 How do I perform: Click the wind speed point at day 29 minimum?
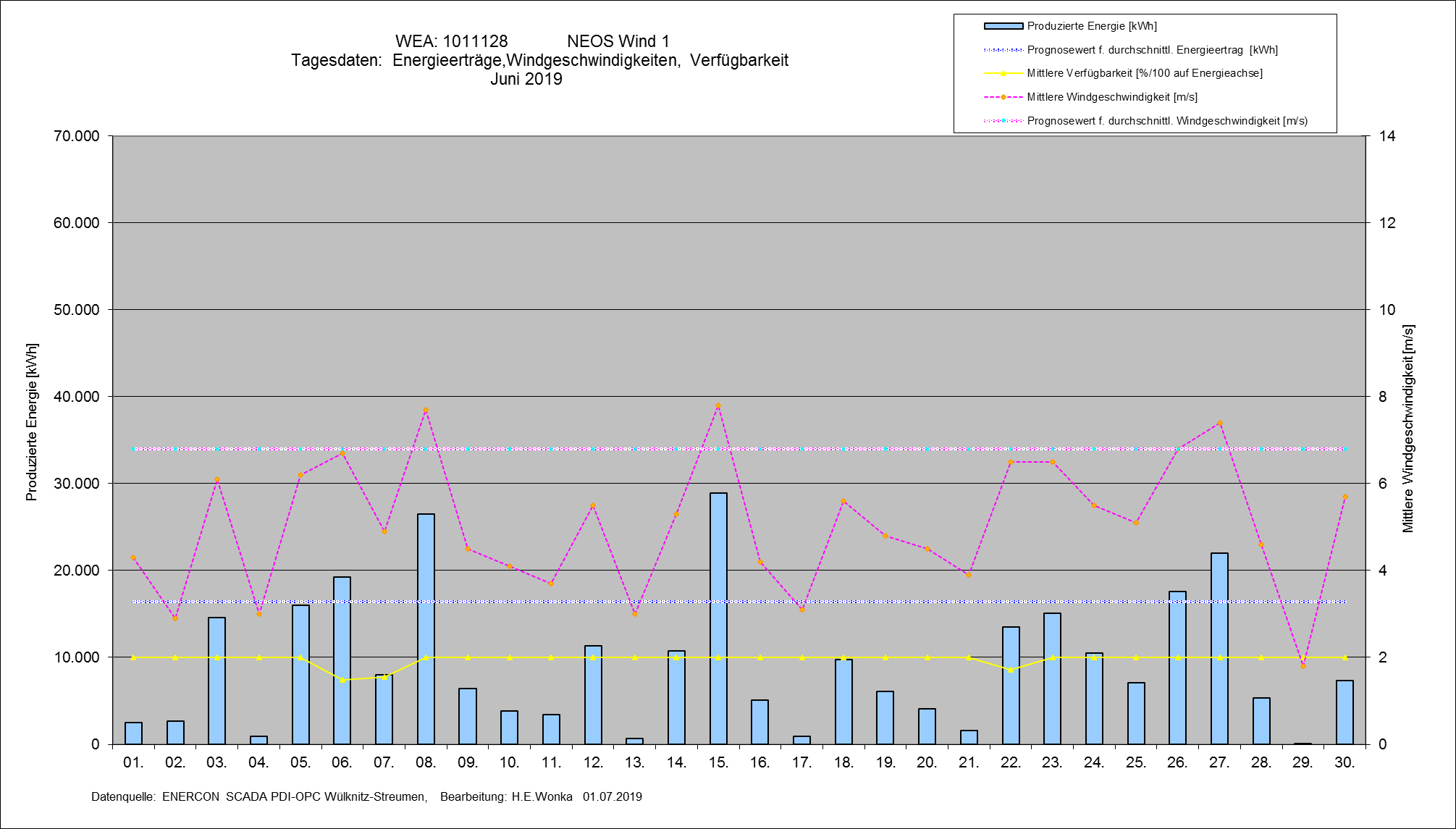tap(1303, 665)
